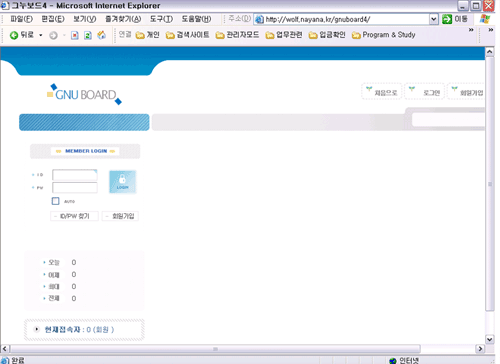The width and height of the screenshot is (500, 364).
Task: Click the horizontal scrollbar thumb
Action: [215, 349]
